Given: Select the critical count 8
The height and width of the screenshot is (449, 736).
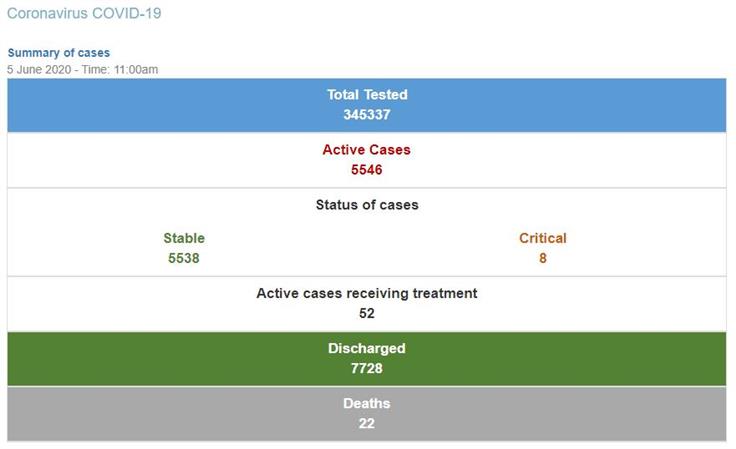Looking at the screenshot, I should [x=543, y=258].
